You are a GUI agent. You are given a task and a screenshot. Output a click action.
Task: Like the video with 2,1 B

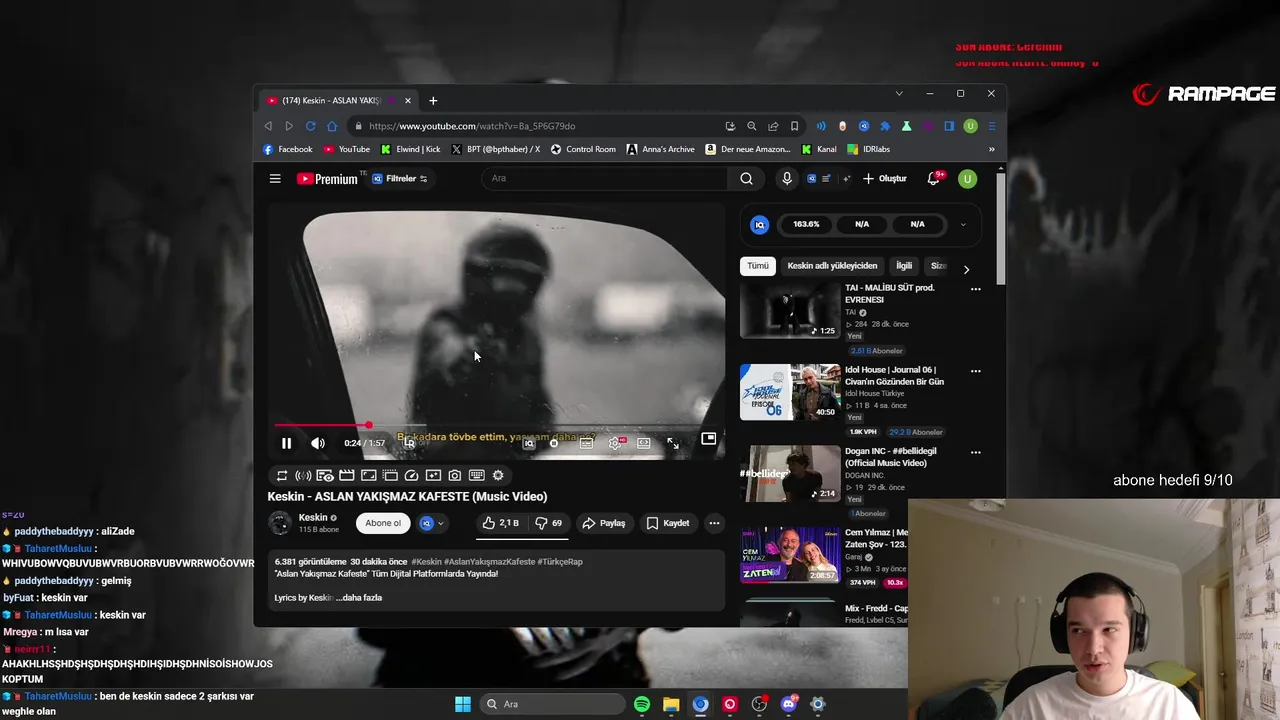pos(500,523)
